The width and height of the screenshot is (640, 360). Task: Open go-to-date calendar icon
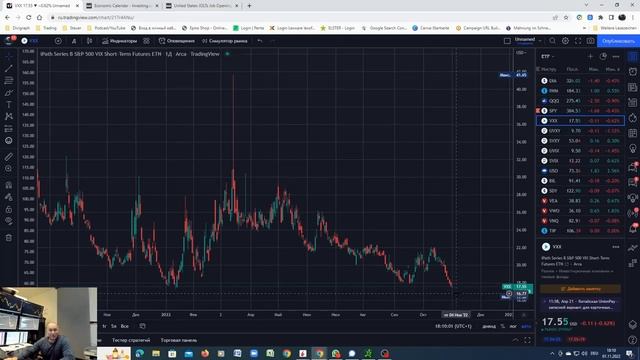click(x=142, y=326)
